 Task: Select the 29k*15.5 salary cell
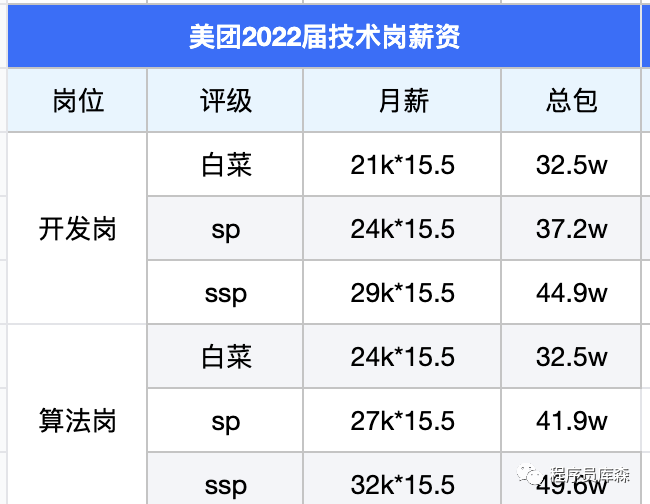coord(403,293)
